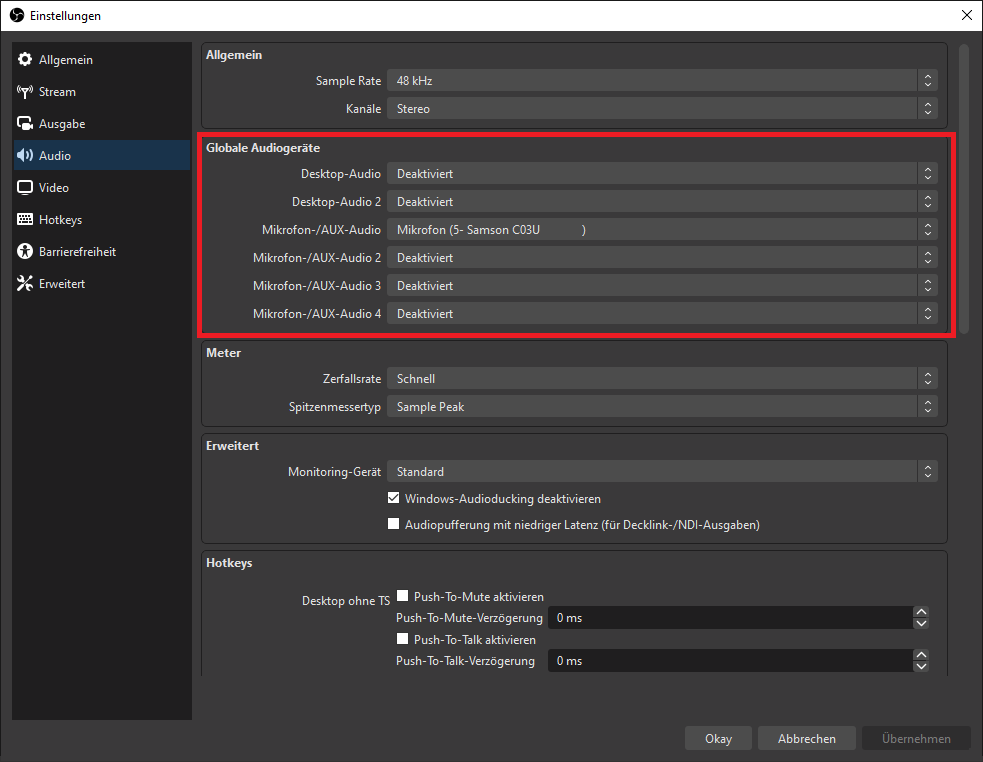Screen dimensions: 983x762
Task: Click the Abbrechen button
Action: (806, 739)
